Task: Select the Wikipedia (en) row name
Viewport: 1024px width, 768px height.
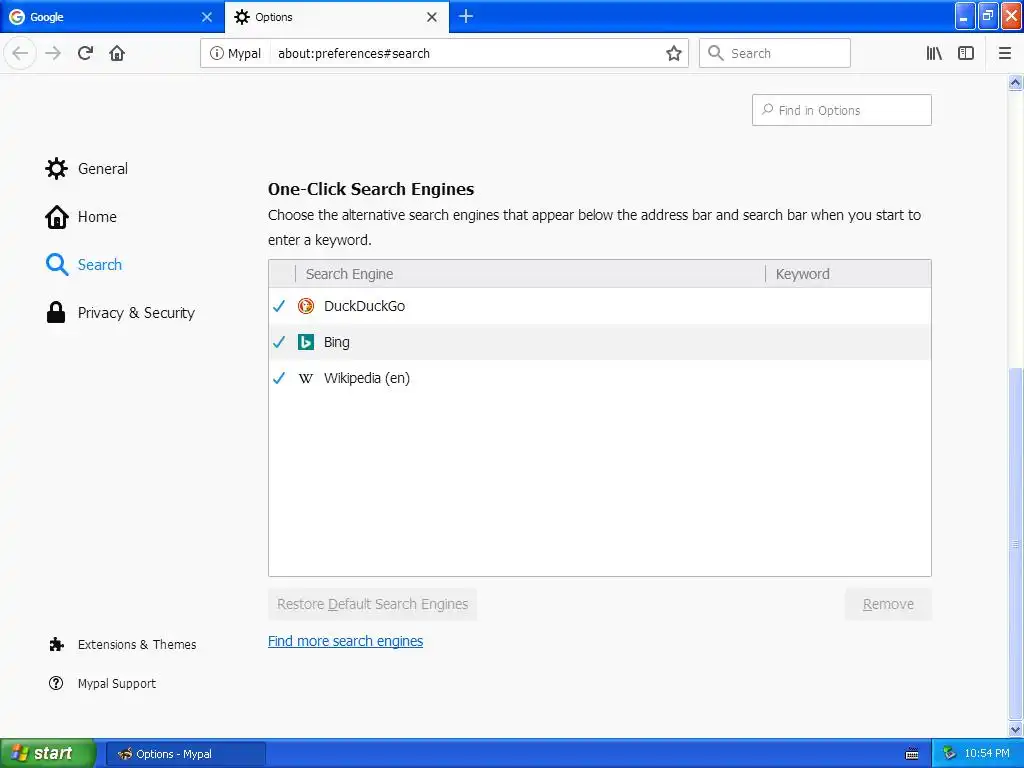Action: 367,378
